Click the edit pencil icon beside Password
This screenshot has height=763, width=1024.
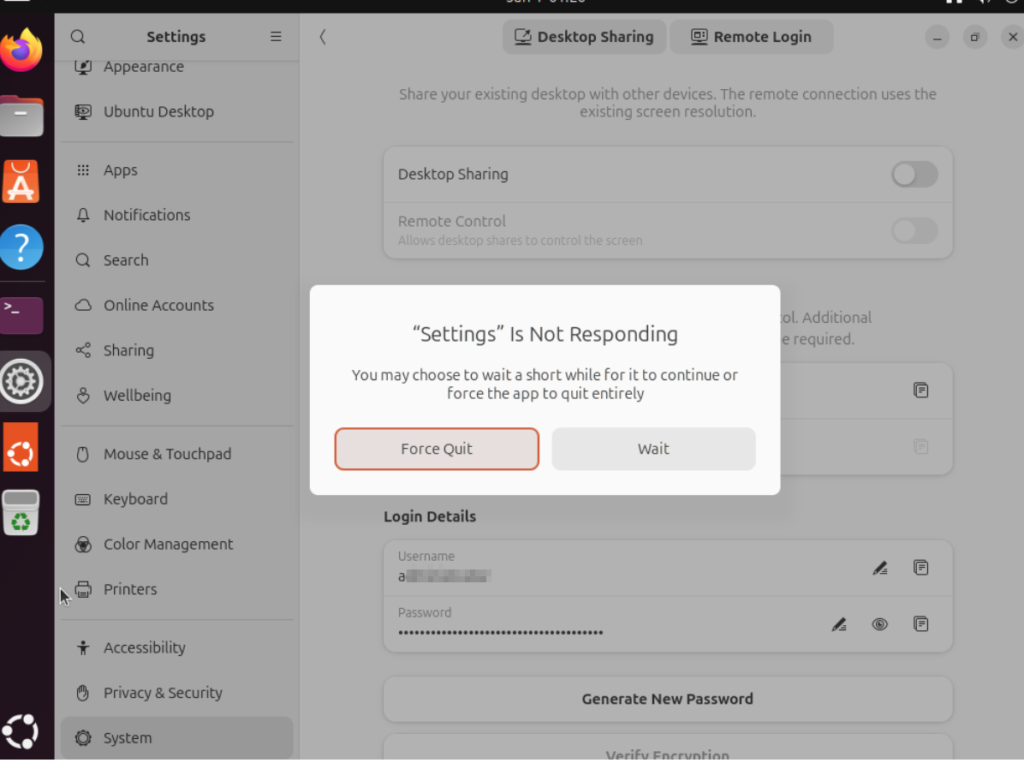839,625
